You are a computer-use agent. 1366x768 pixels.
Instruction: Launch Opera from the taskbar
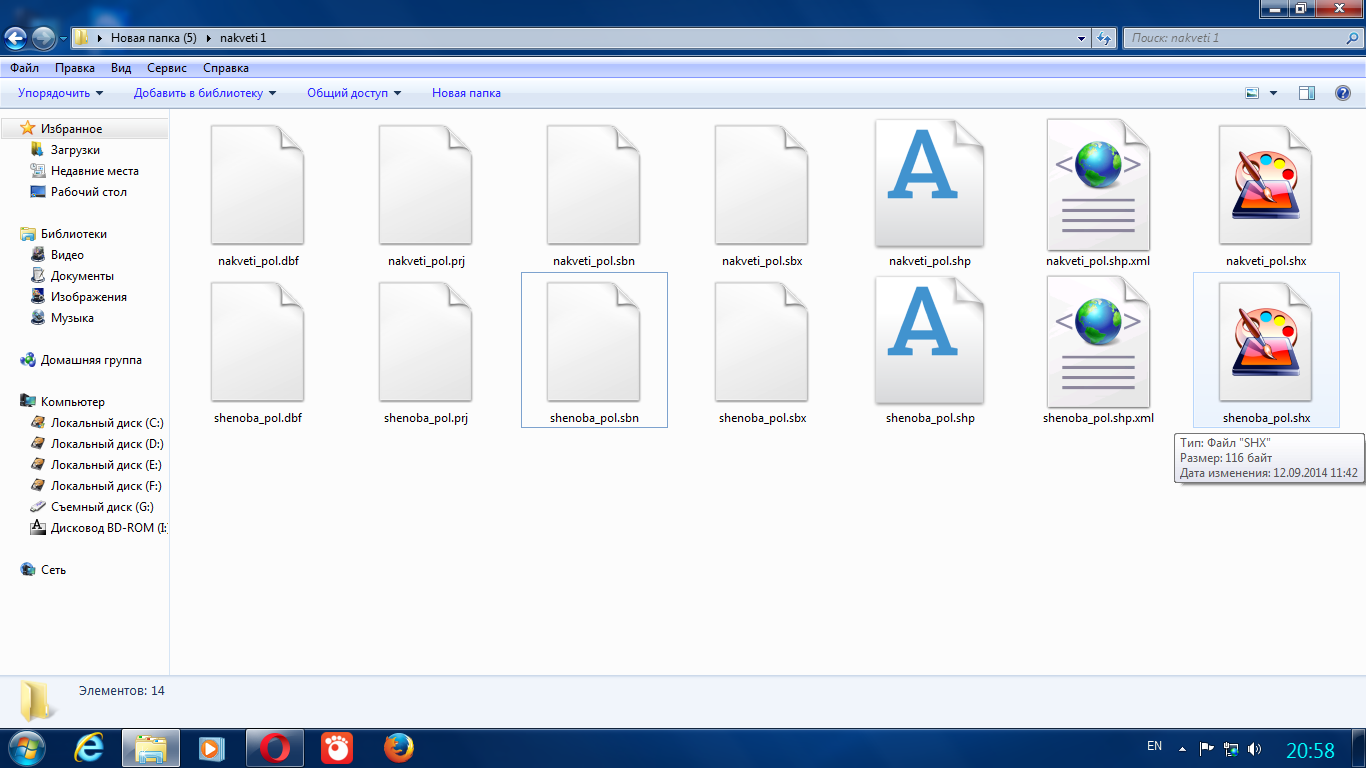275,747
